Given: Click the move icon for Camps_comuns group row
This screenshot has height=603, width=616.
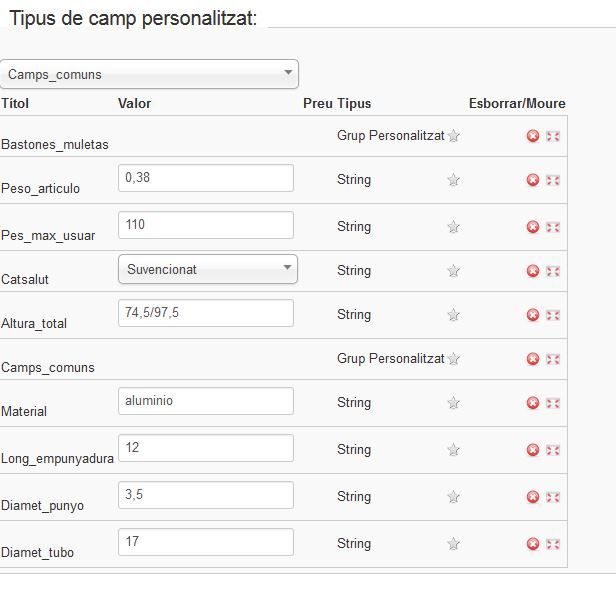Looking at the screenshot, I should tap(553, 359).
